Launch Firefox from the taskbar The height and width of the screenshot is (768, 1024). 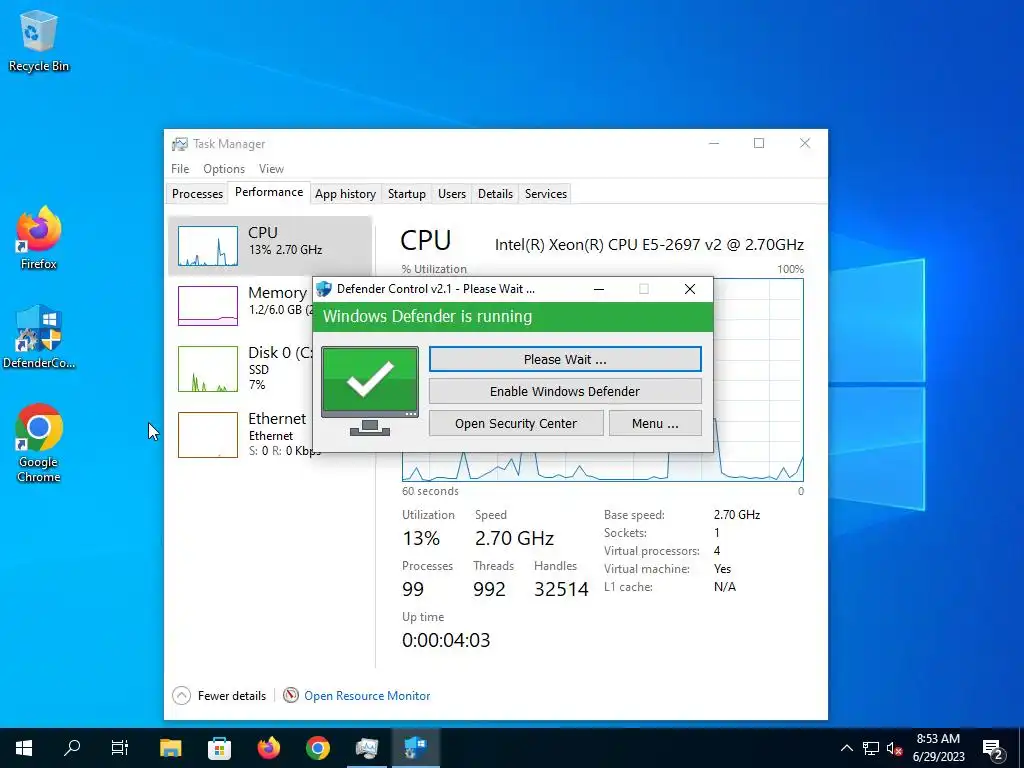click(x=268, y=748)
